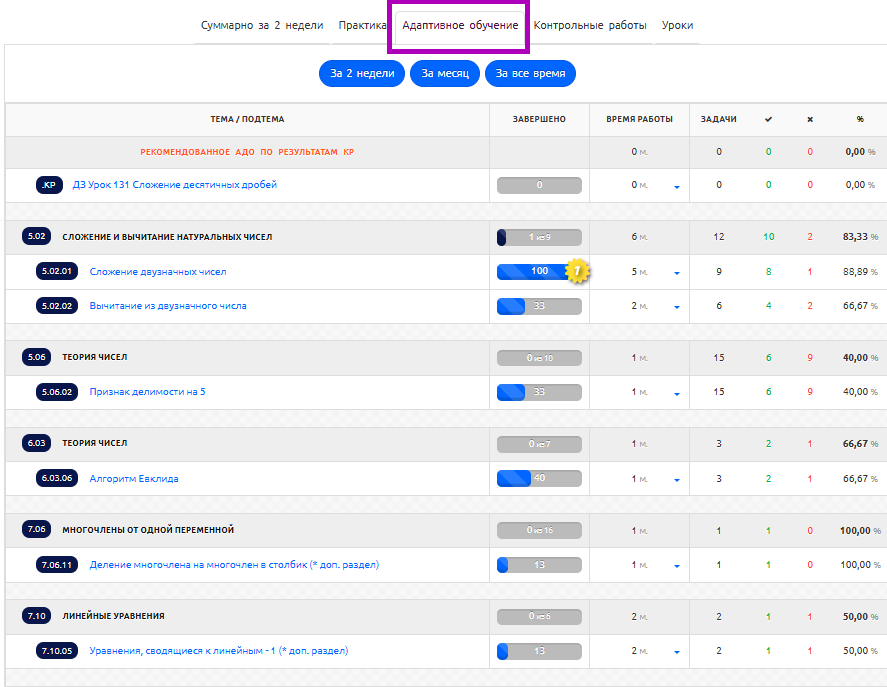Click the 7.06 topic badge
887x687 pixels.
point(37,530)
